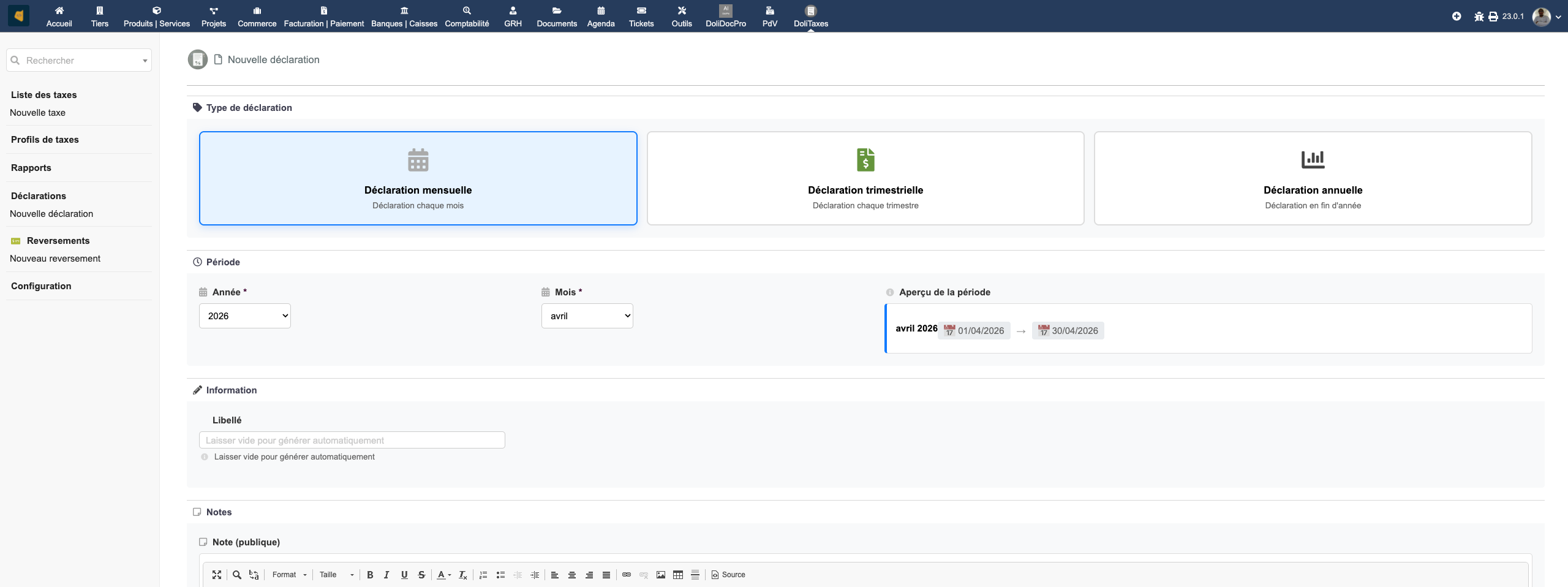Center-align the note text
Image resolution: width=1568 pixels, height=587 pixels.
571,575
